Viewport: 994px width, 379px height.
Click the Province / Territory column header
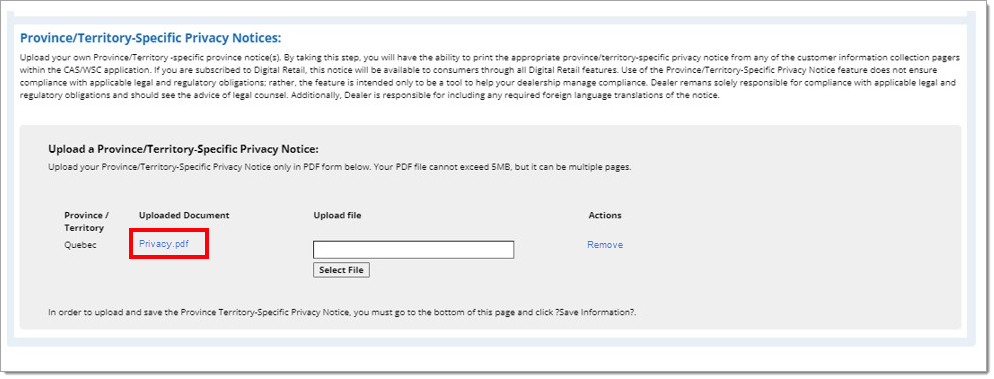click(86, 221)
